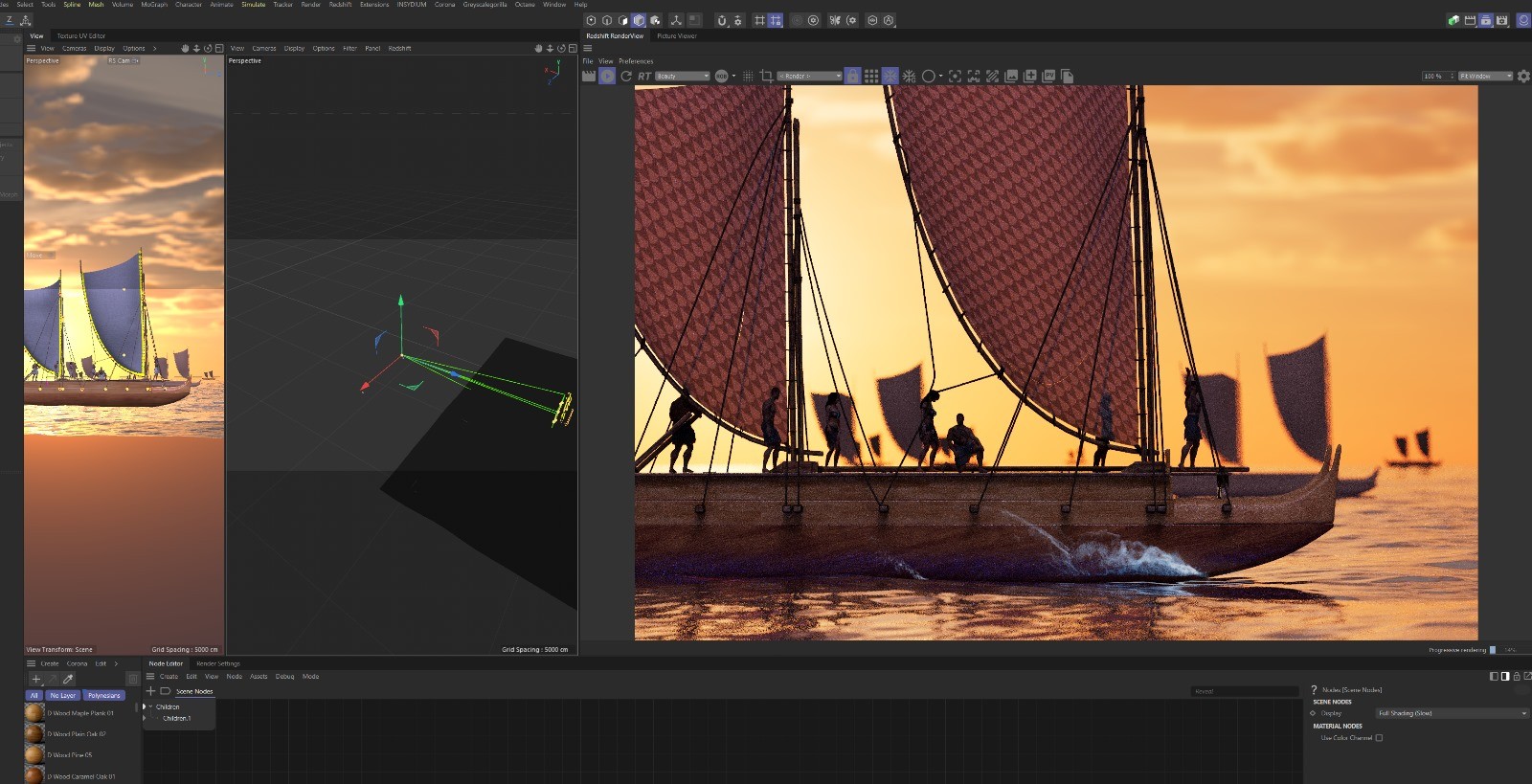Screen dimensions: 1532x784
Task: Select the crop region render tool
Action: click(766, 76)
